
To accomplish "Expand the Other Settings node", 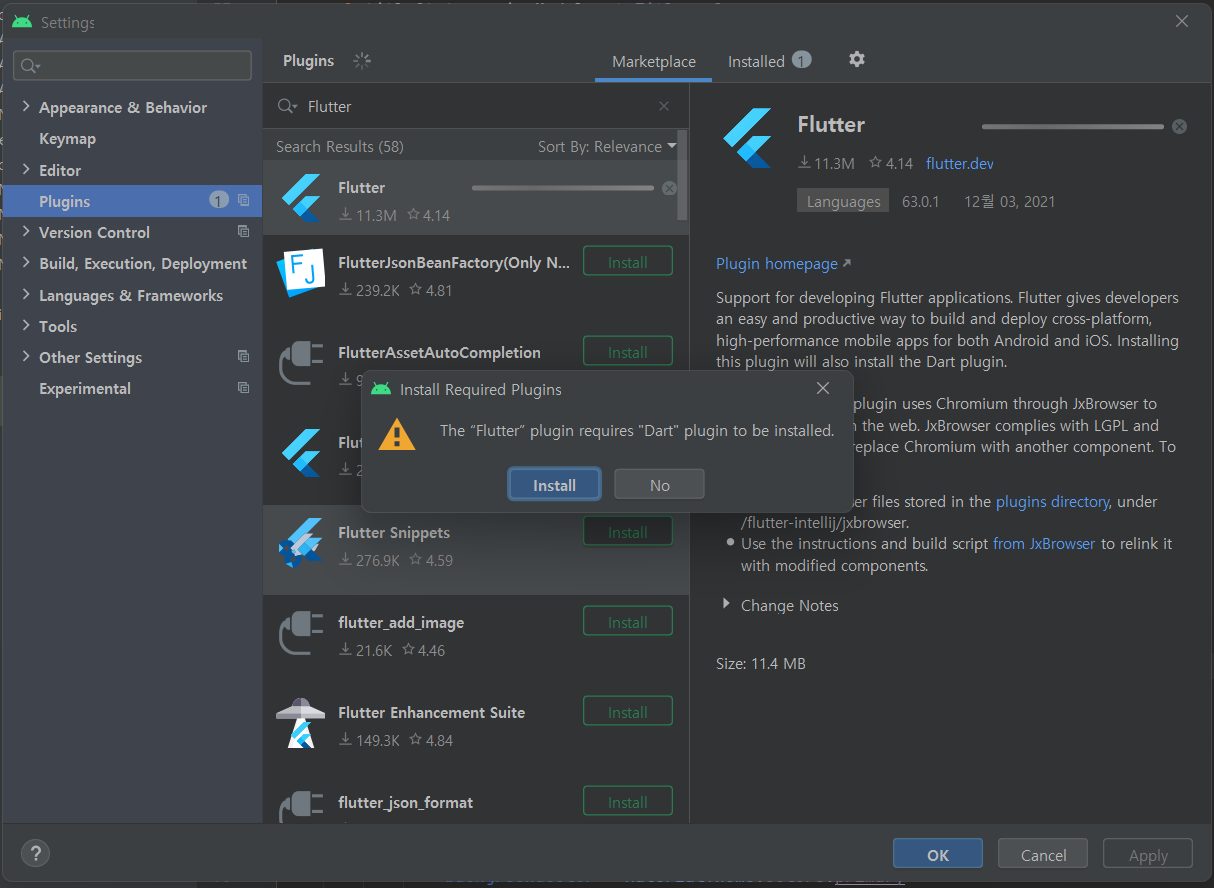I will (26, 357).
